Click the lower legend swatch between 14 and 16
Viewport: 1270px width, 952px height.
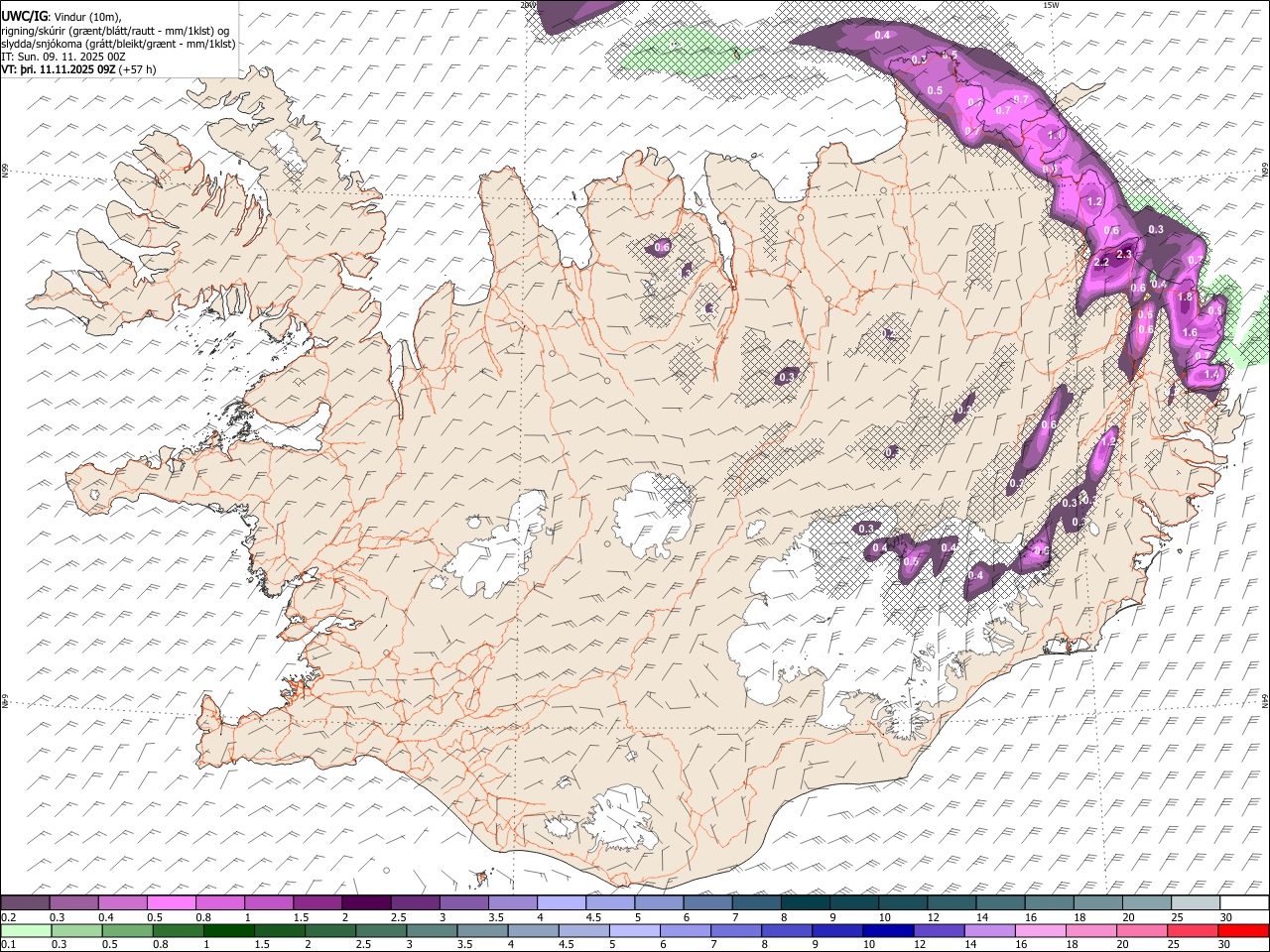click(x=989, y=930)
